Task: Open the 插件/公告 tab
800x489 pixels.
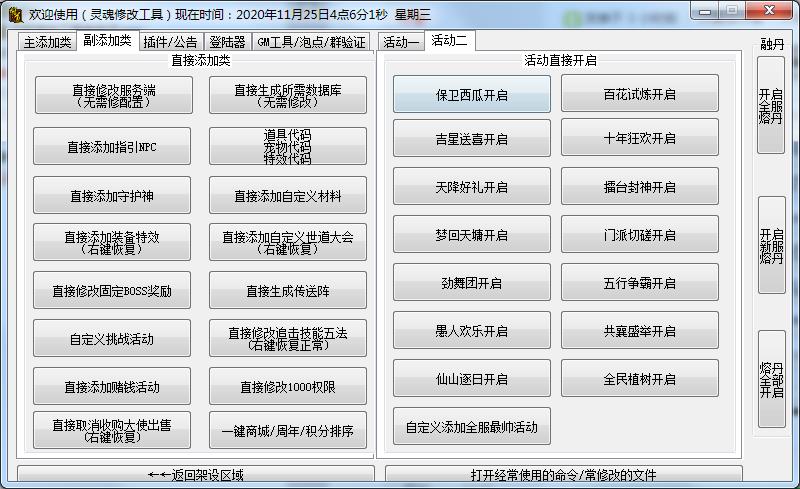Action: click(x=169, y=42)
